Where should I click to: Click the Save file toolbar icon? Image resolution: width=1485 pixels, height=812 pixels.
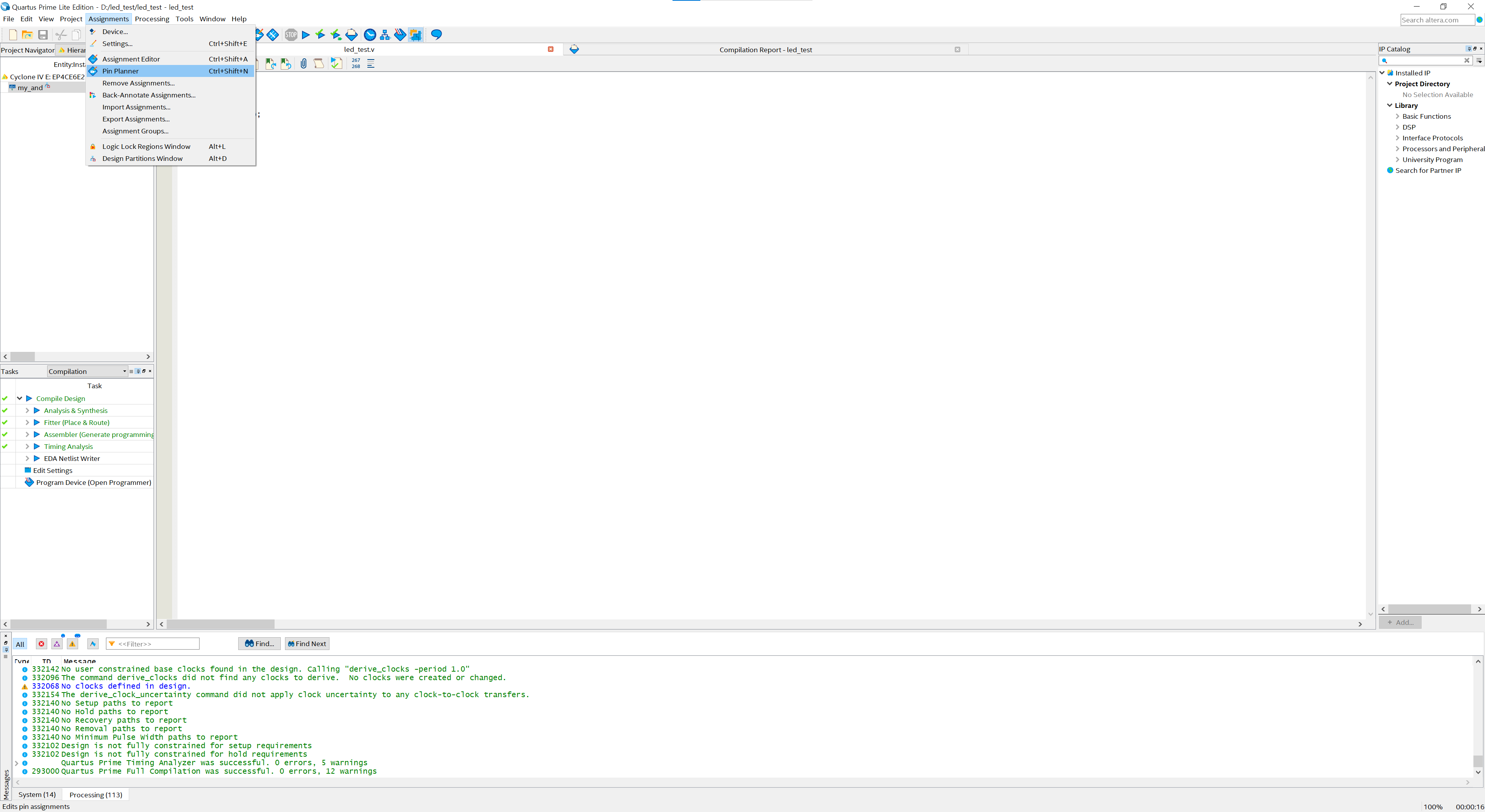(x=43, y=34)
